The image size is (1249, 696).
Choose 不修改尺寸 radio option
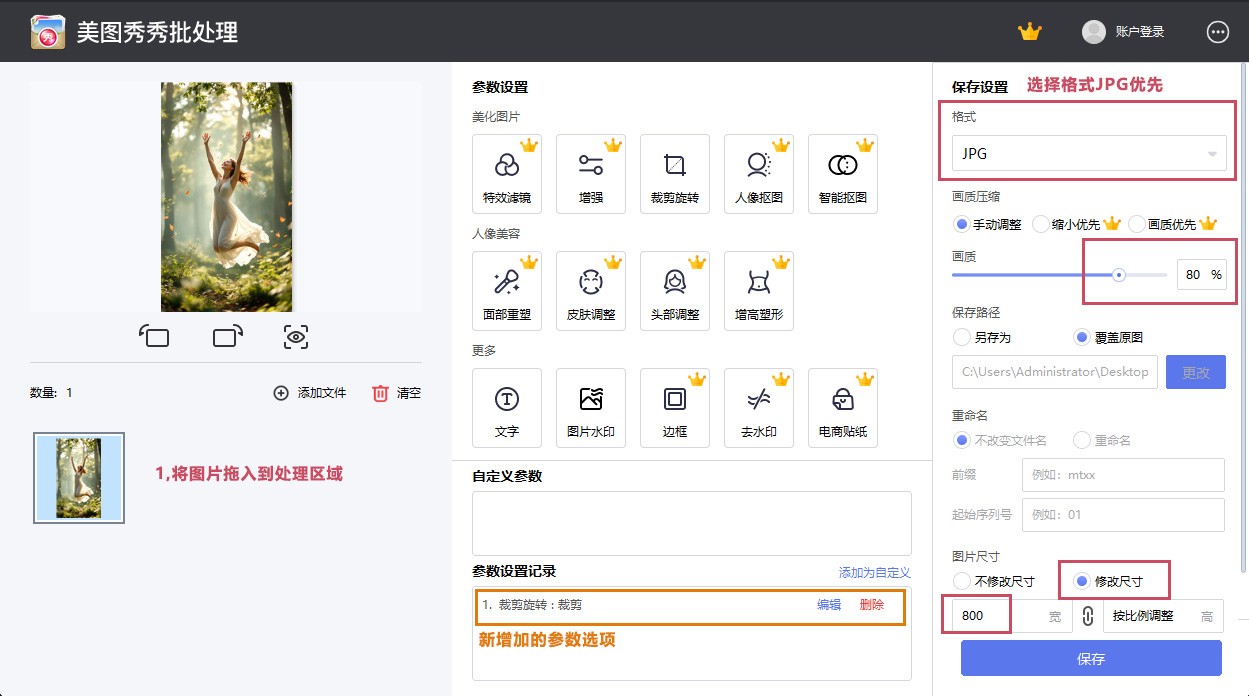pyautogui.click(x=962, y=581)
